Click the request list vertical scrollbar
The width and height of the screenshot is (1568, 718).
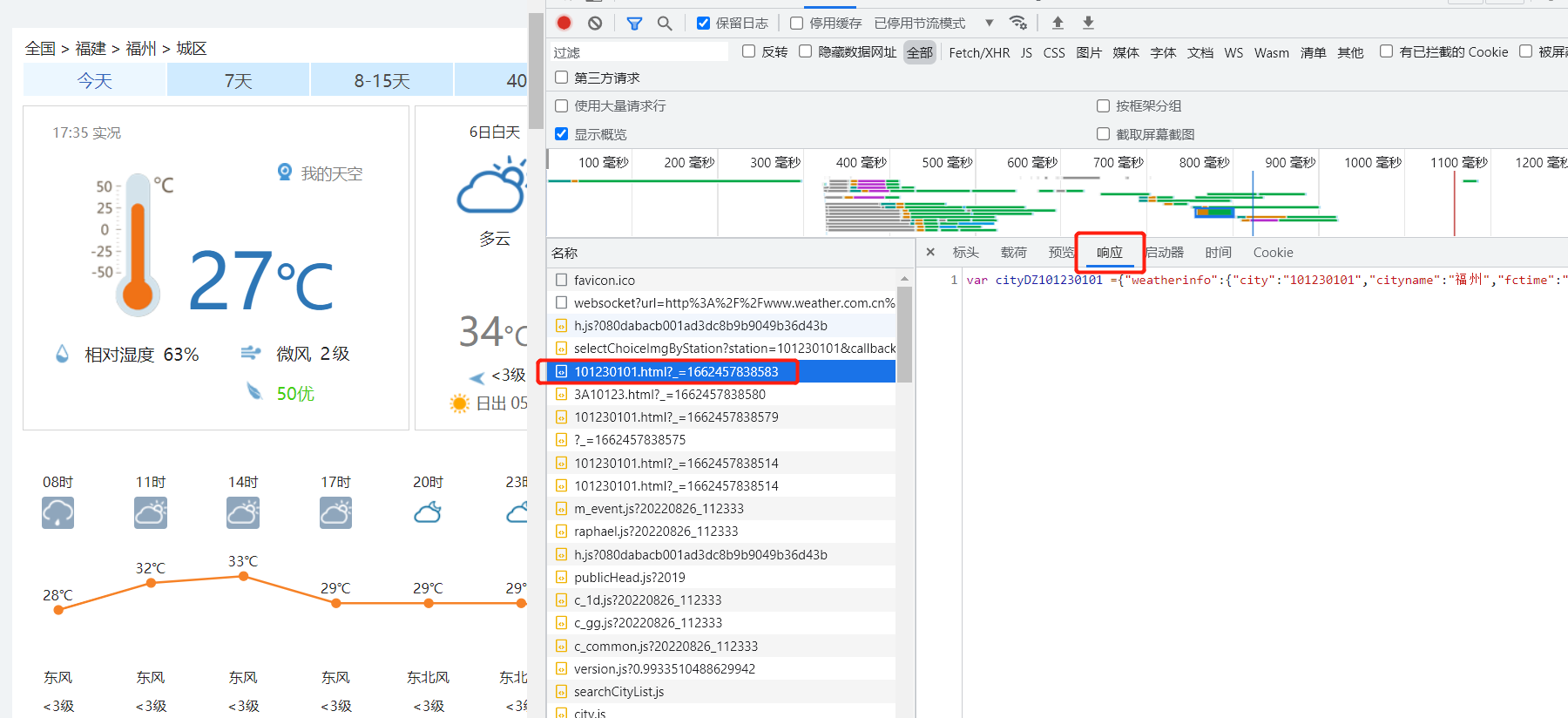[904, 335]
